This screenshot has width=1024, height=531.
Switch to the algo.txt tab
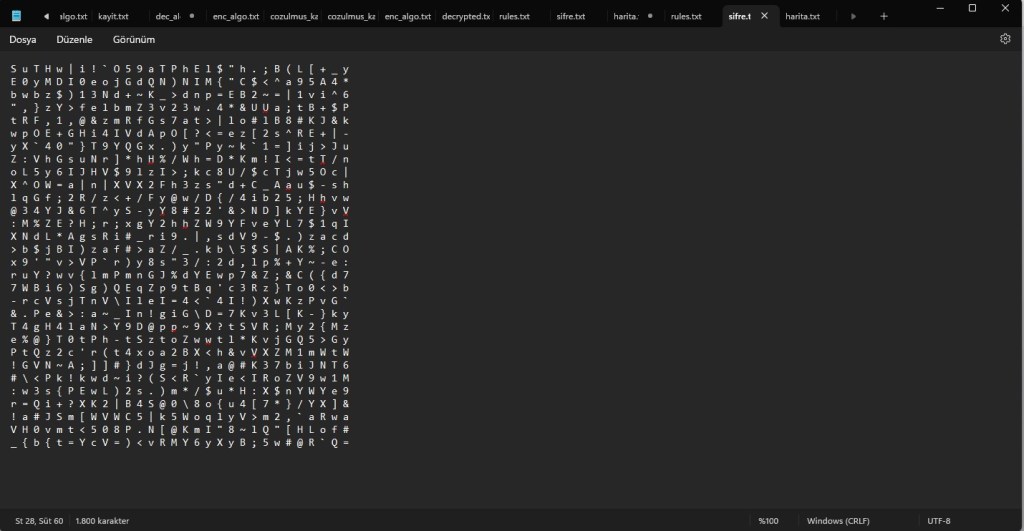[74, 17]
